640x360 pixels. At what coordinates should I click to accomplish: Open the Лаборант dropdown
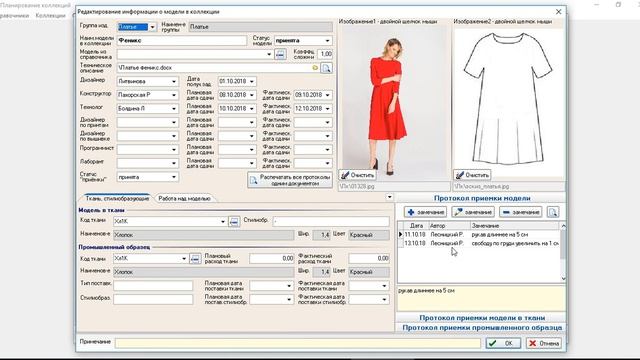[x=174, y=163]
